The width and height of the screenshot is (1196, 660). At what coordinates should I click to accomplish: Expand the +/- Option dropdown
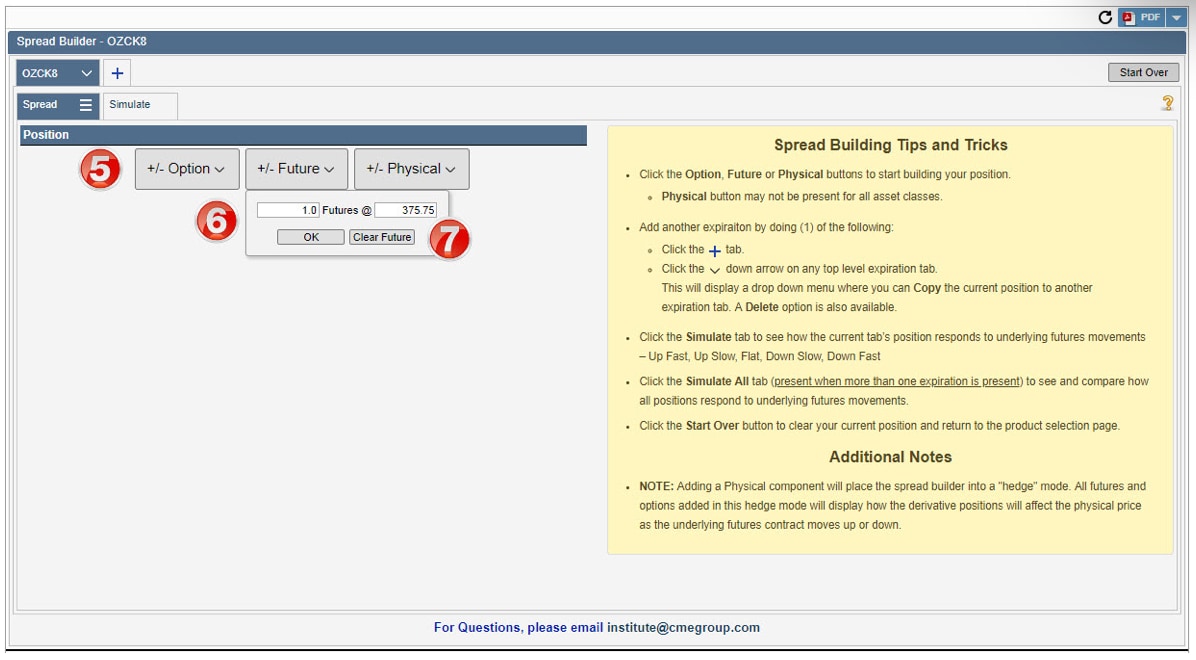(x=186, y=169)
